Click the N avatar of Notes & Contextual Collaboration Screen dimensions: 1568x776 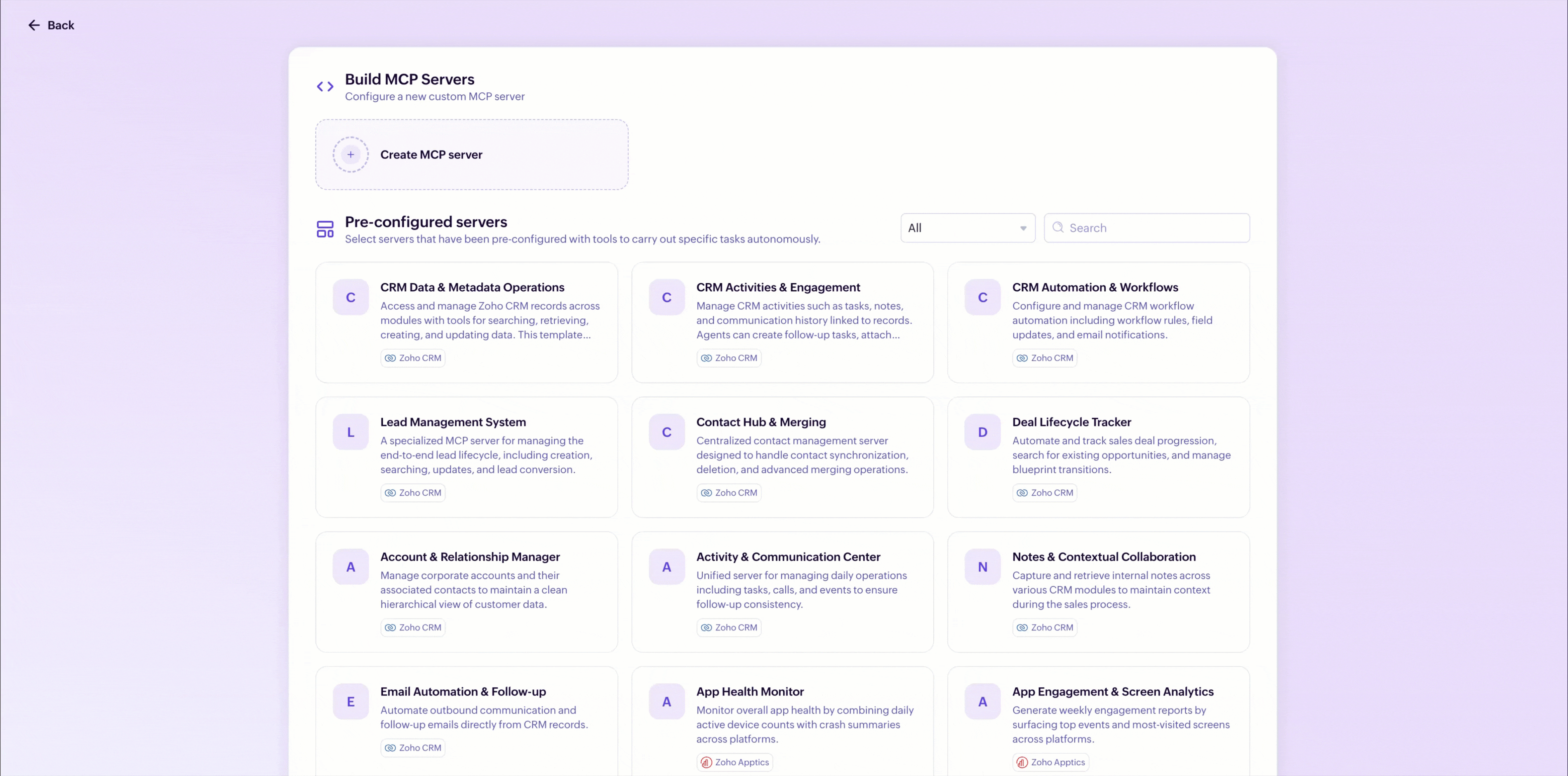click(982, 567)
